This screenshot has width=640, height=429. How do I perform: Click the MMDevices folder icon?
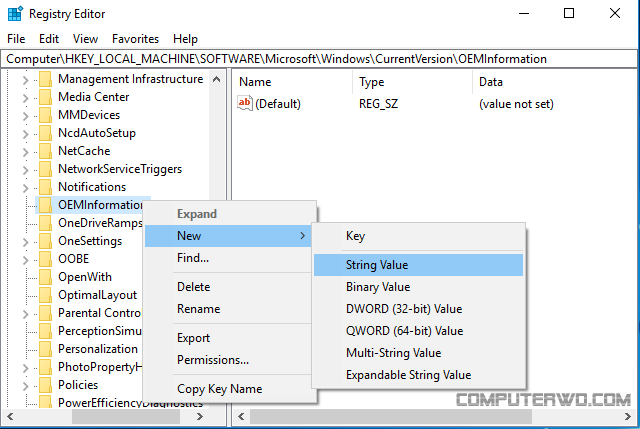point(45,115)
